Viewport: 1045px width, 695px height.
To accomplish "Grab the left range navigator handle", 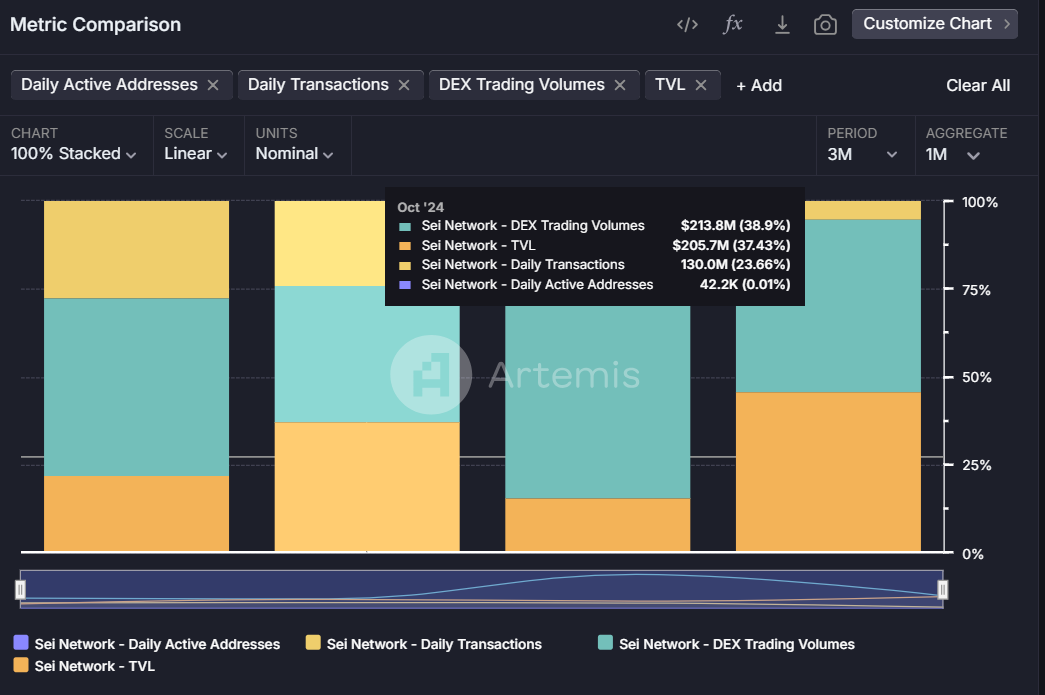I will pyautogui.click(x=20, y=590).
